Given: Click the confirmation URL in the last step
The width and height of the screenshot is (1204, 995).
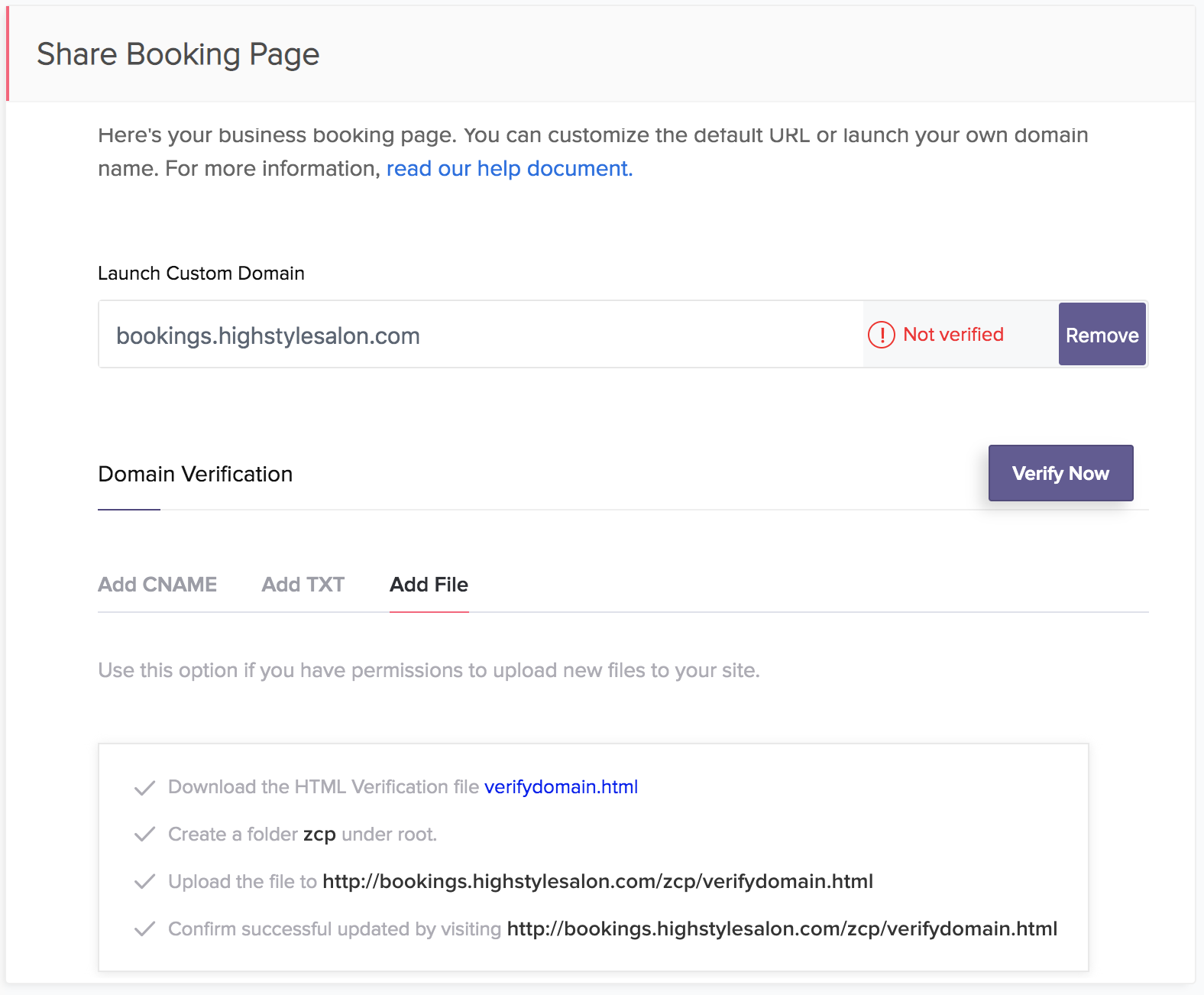Looking at the screenshot, I should (x=782, y=929).
